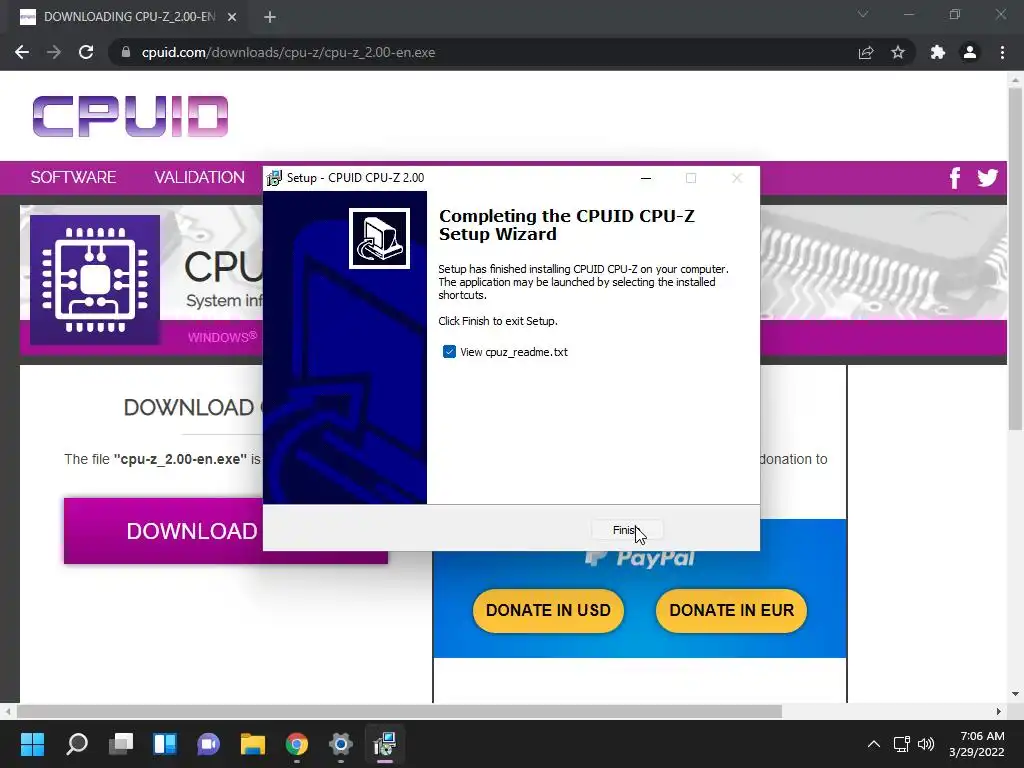The width and height of the screenshot is (1024, 768).
Task: Click the vertical page scrollbar thumb
Action: (x=1015, y=258)
